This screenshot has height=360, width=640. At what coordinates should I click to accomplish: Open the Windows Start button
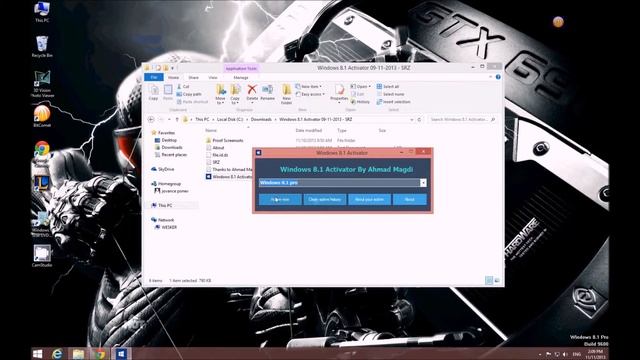pos(38,353)
